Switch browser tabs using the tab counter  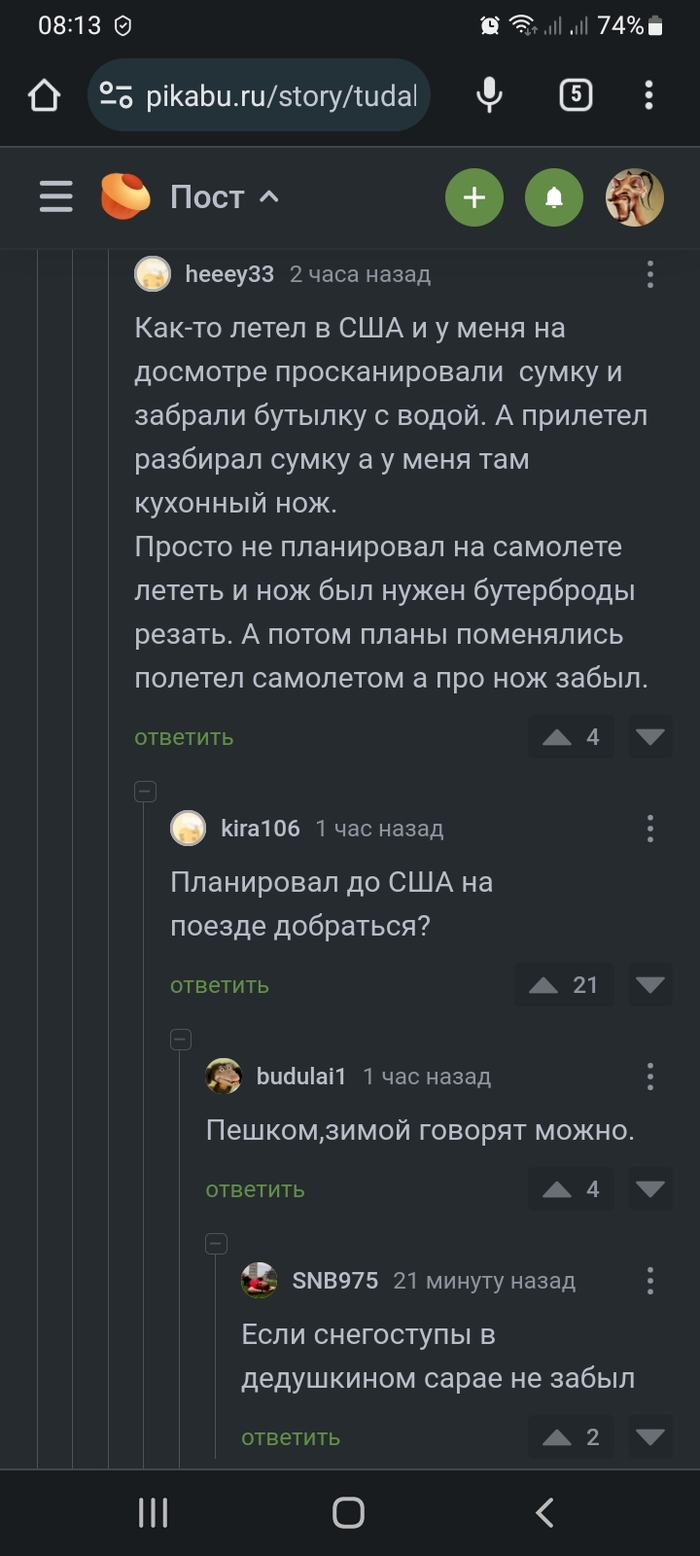(x=575, y=94)
